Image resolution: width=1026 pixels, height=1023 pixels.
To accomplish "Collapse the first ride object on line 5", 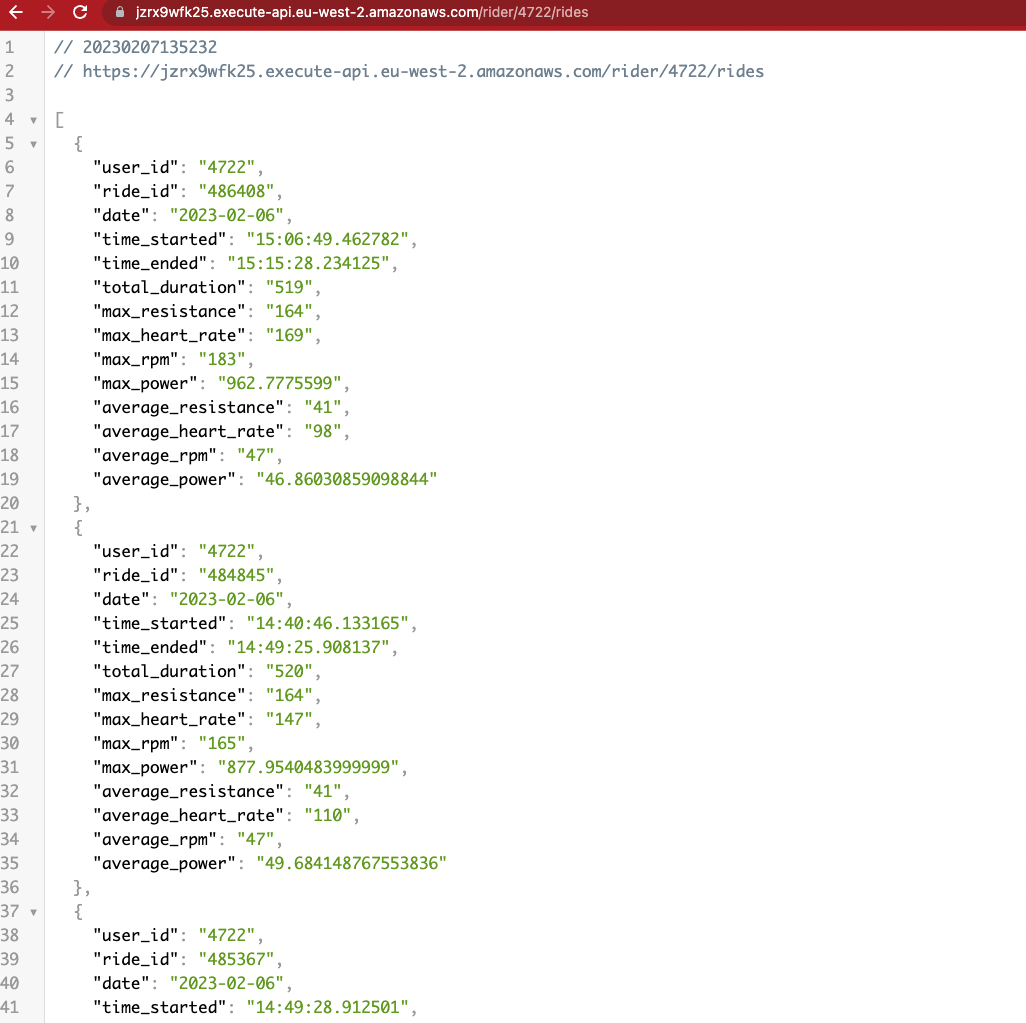I will [x=33, y=143].
